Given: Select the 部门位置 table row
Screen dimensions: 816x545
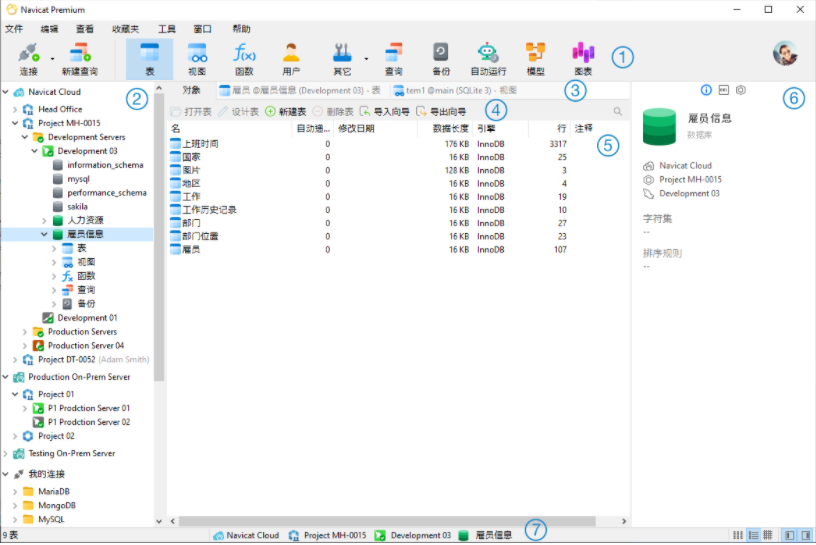Looking at the screenshot, I should pyautogui.click(x=399, y=237).
